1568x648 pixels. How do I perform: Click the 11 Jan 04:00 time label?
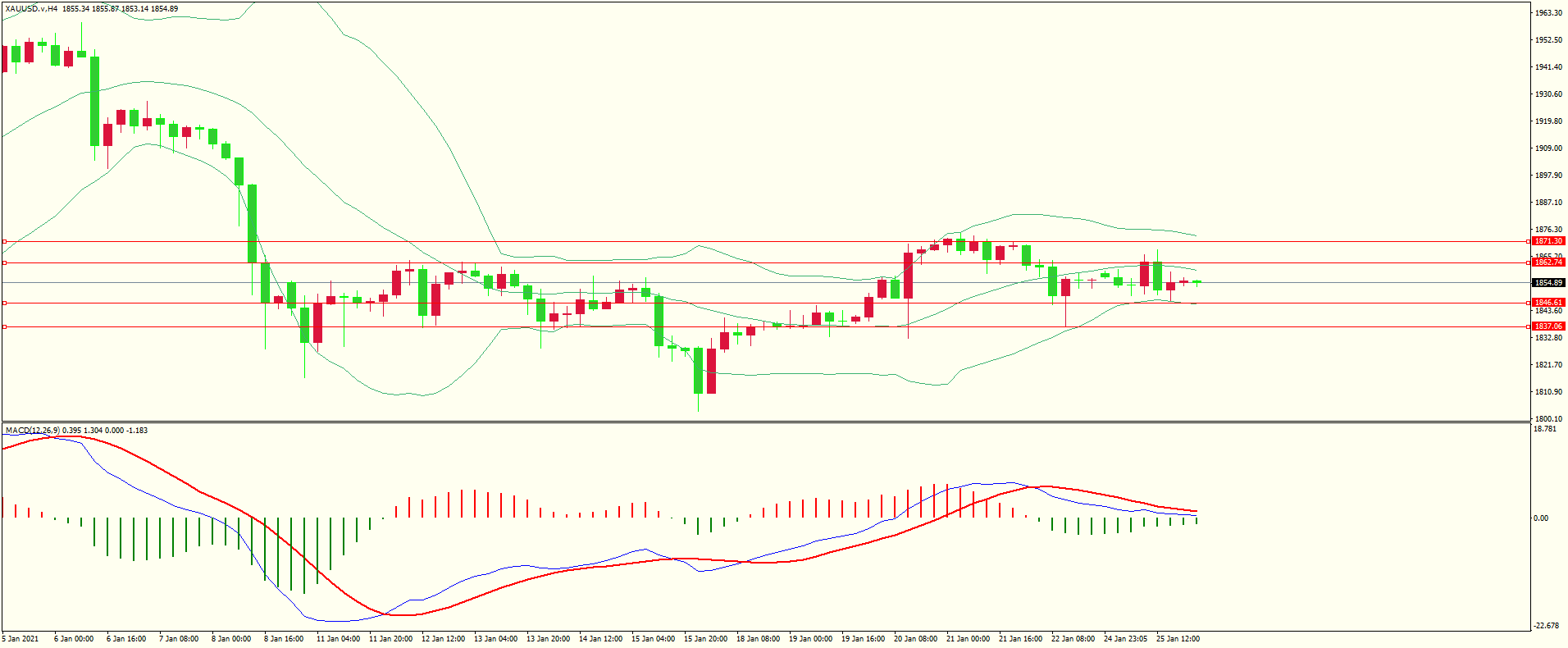tap(339, 639)
